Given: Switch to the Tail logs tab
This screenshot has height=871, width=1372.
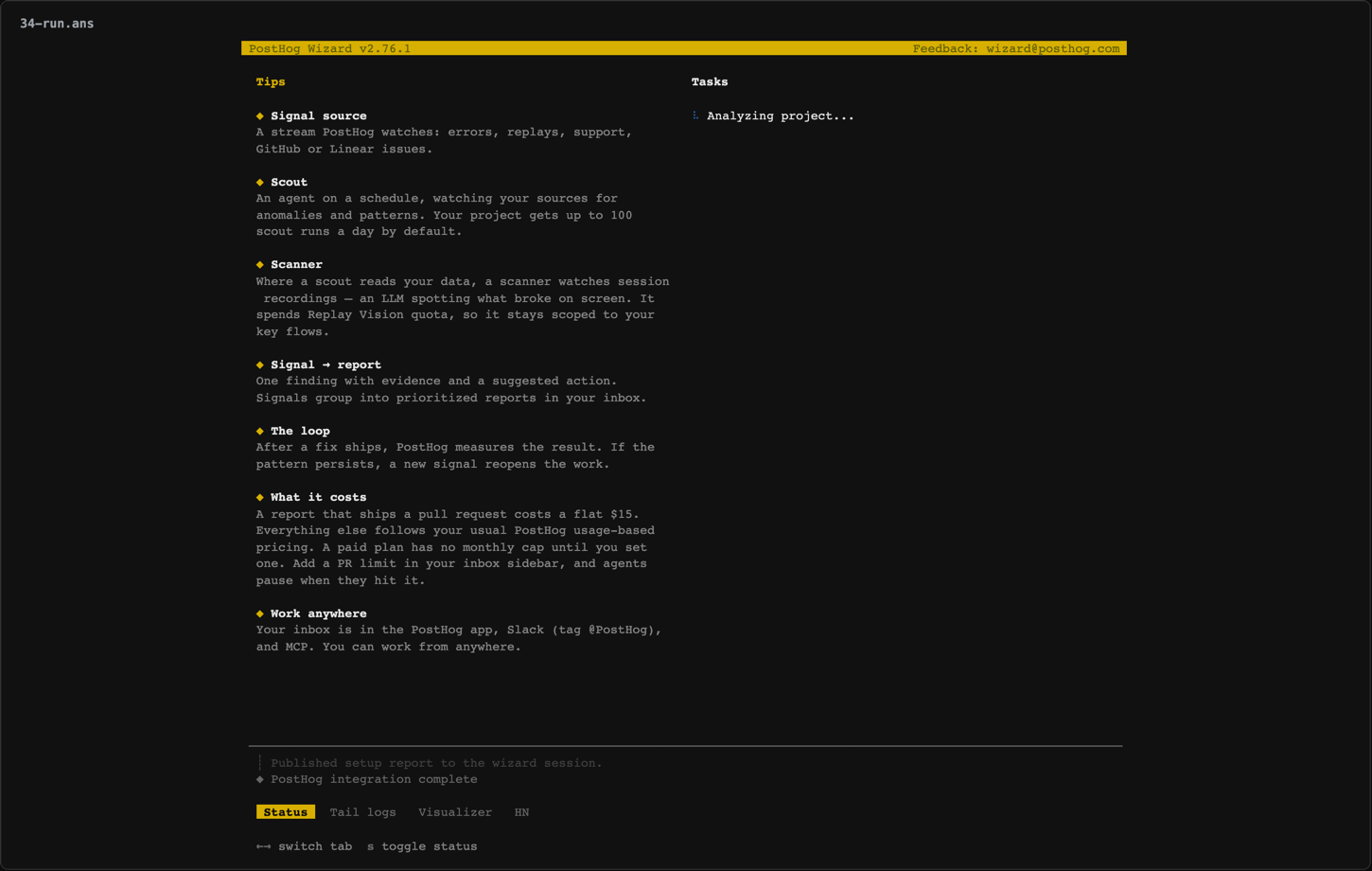Looking at the screenshot, I should (x=362, y=812).
